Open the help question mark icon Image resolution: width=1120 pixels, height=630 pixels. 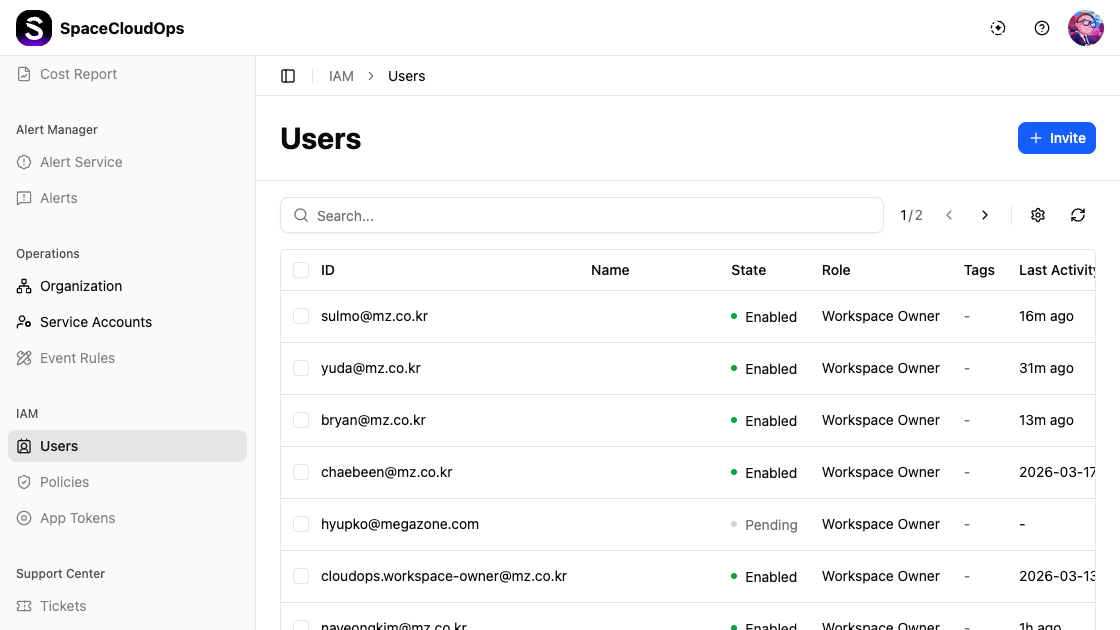click(1042, 28)
